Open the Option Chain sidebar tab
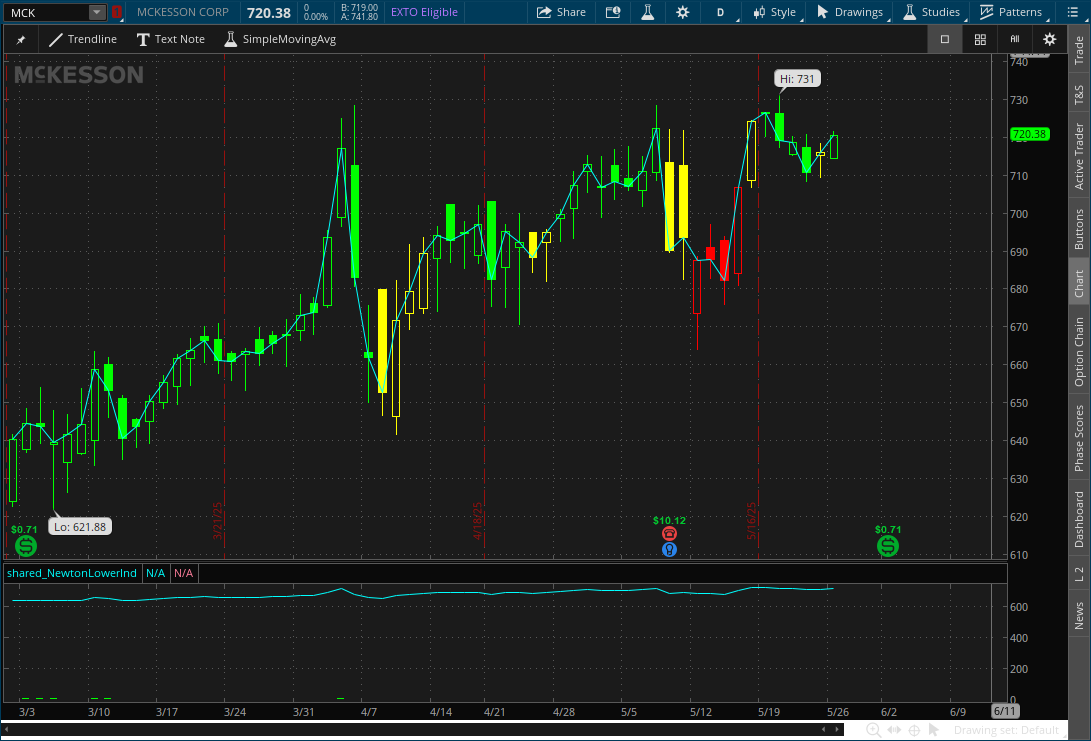 click(1079, 351)
